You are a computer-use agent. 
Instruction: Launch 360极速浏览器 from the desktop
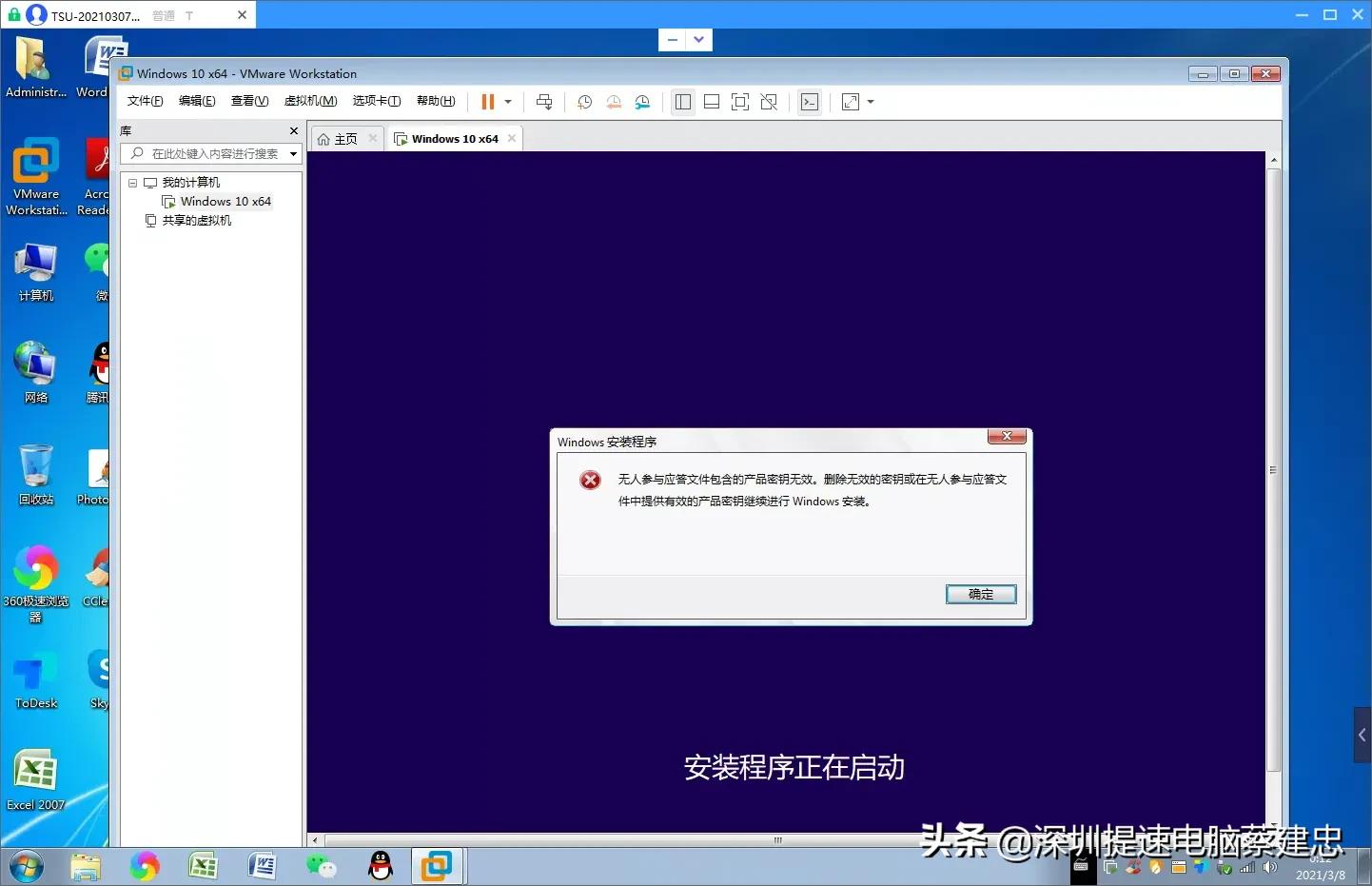(36, 583)
